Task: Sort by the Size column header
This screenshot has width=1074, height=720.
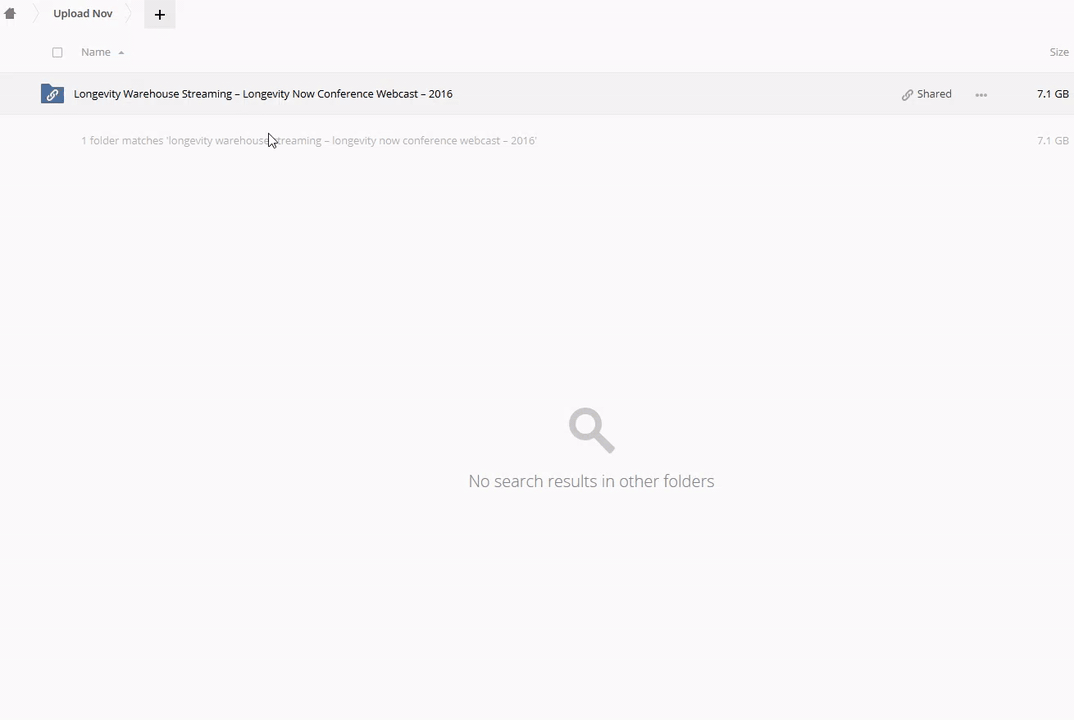Action: tap(1059, 52)
